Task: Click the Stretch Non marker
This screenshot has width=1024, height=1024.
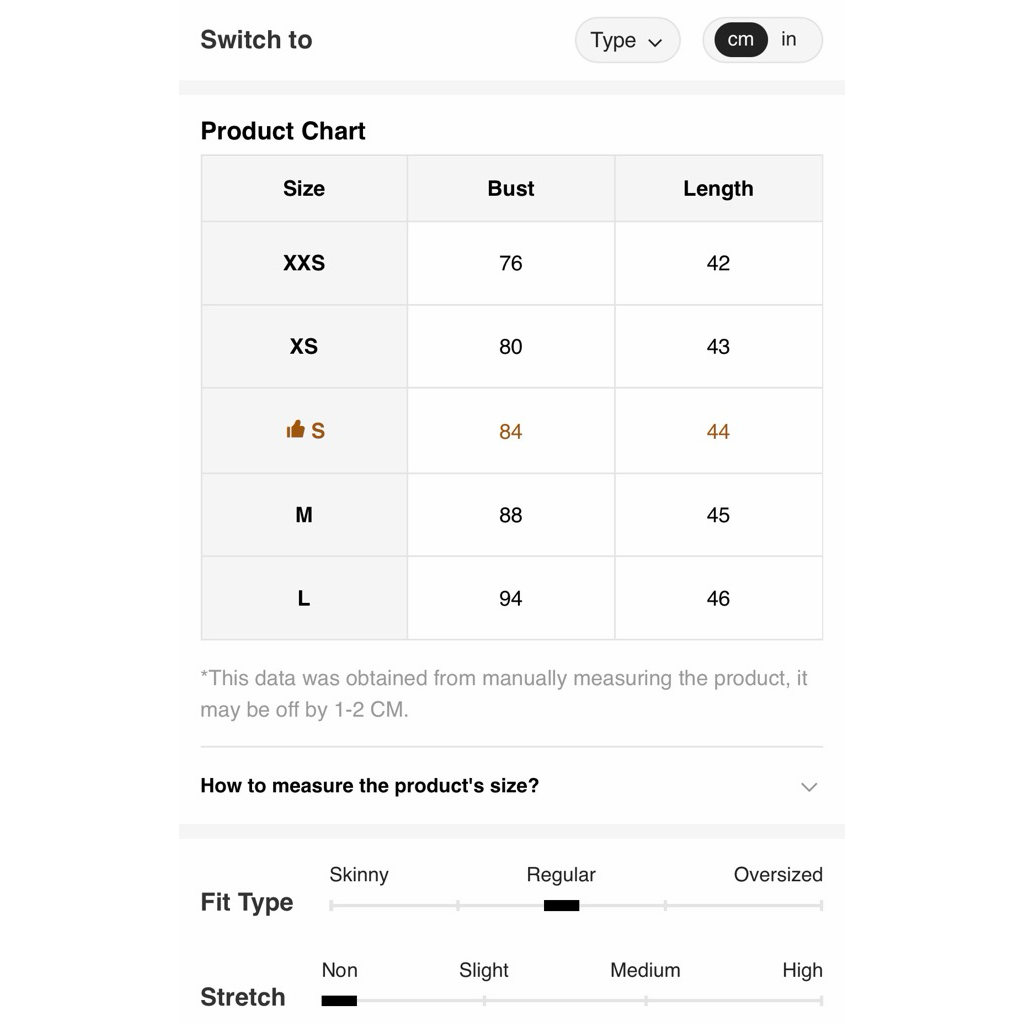Action: tap(339, 1000)
